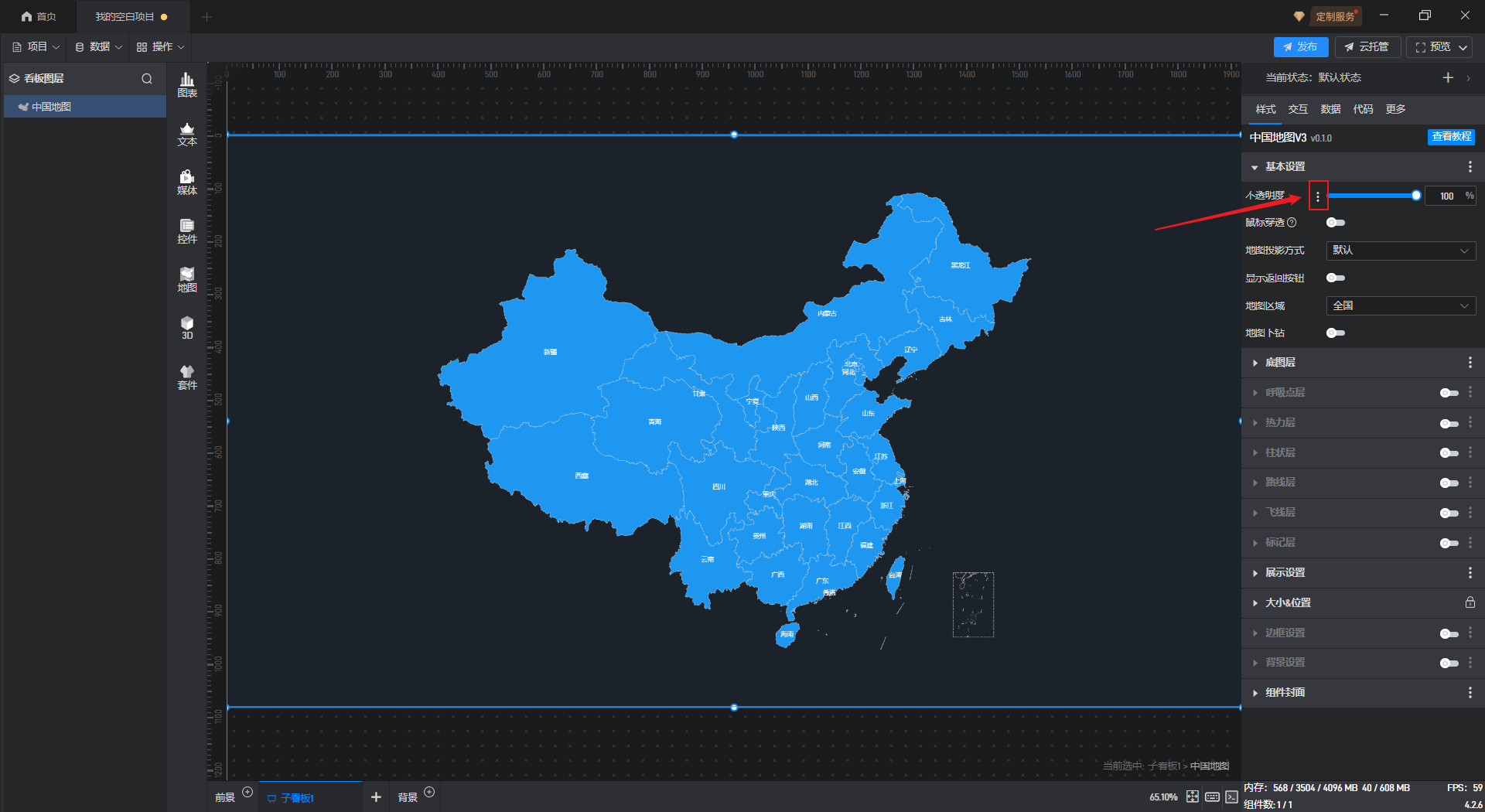Open the 控件 controls component panel

[187, 231]
